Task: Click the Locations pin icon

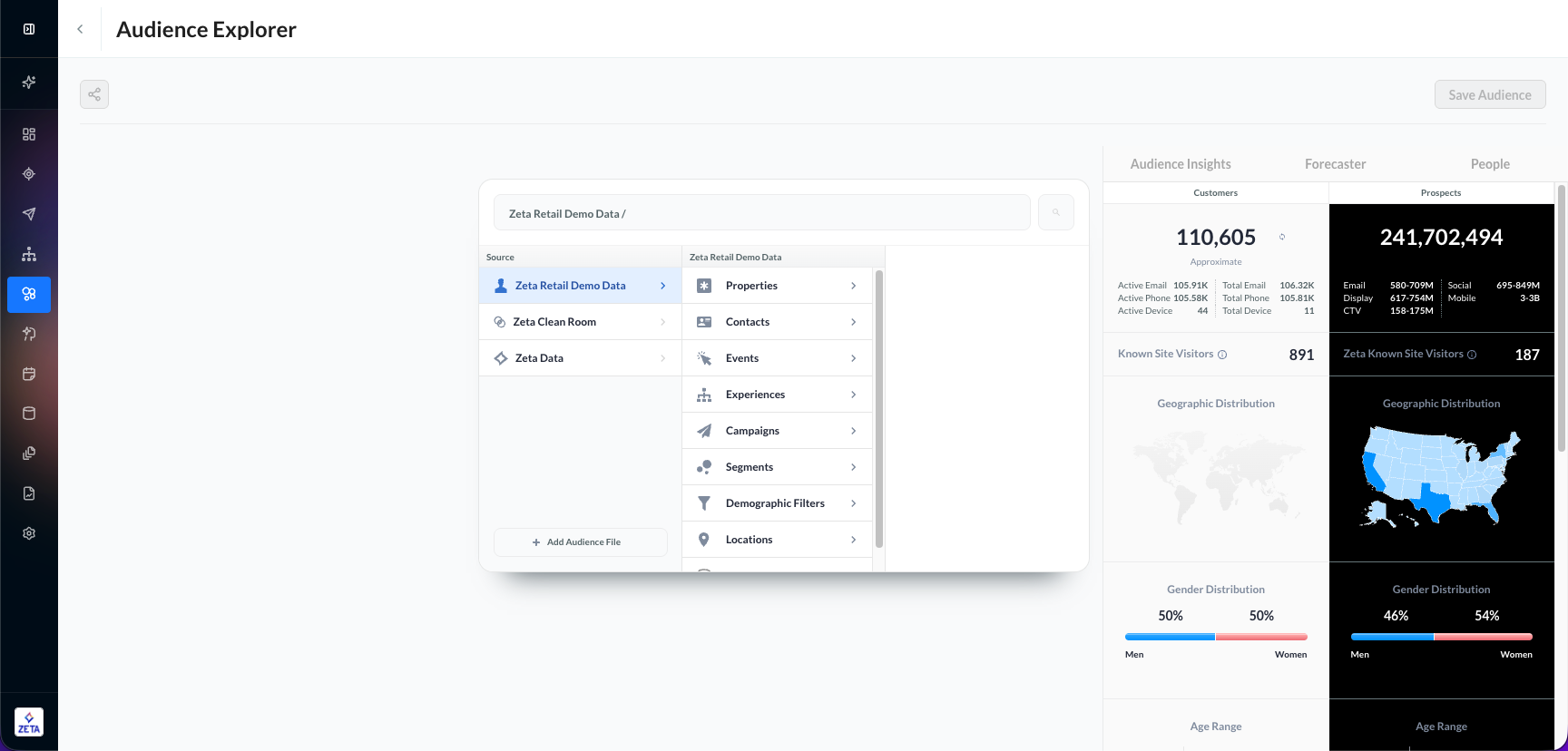Action: pos(704,540)
